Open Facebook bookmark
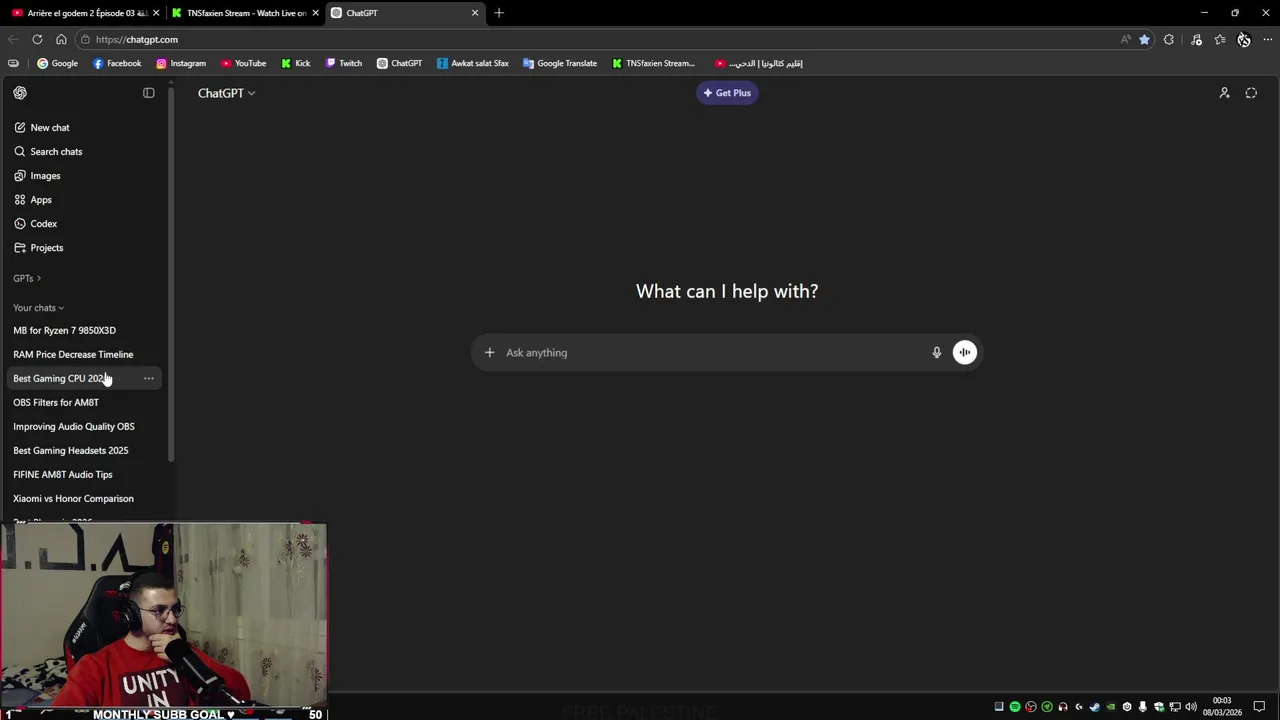The height and width of the screenshot is (720, 1280). tap(117, 63)
